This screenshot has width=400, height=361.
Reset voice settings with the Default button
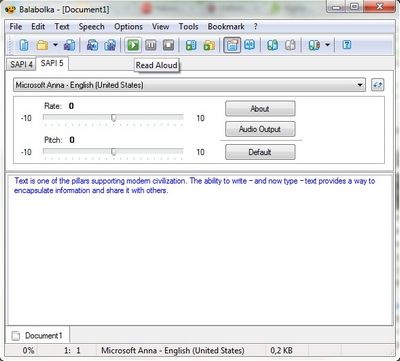260,152
